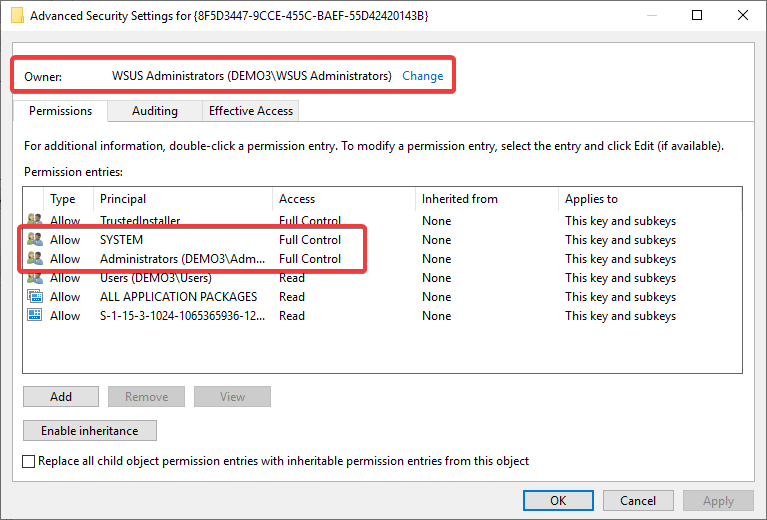Click Read access of Users row
The image size is (767, 520).
292,278
